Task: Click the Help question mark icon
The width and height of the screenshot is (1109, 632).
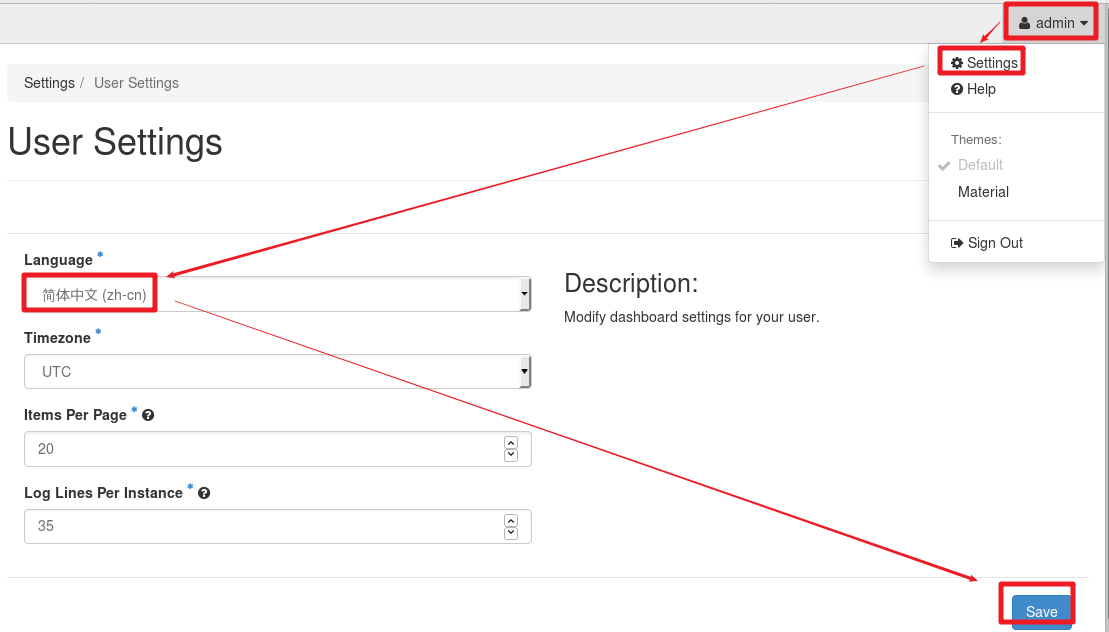Action: [x=957, y=89]
